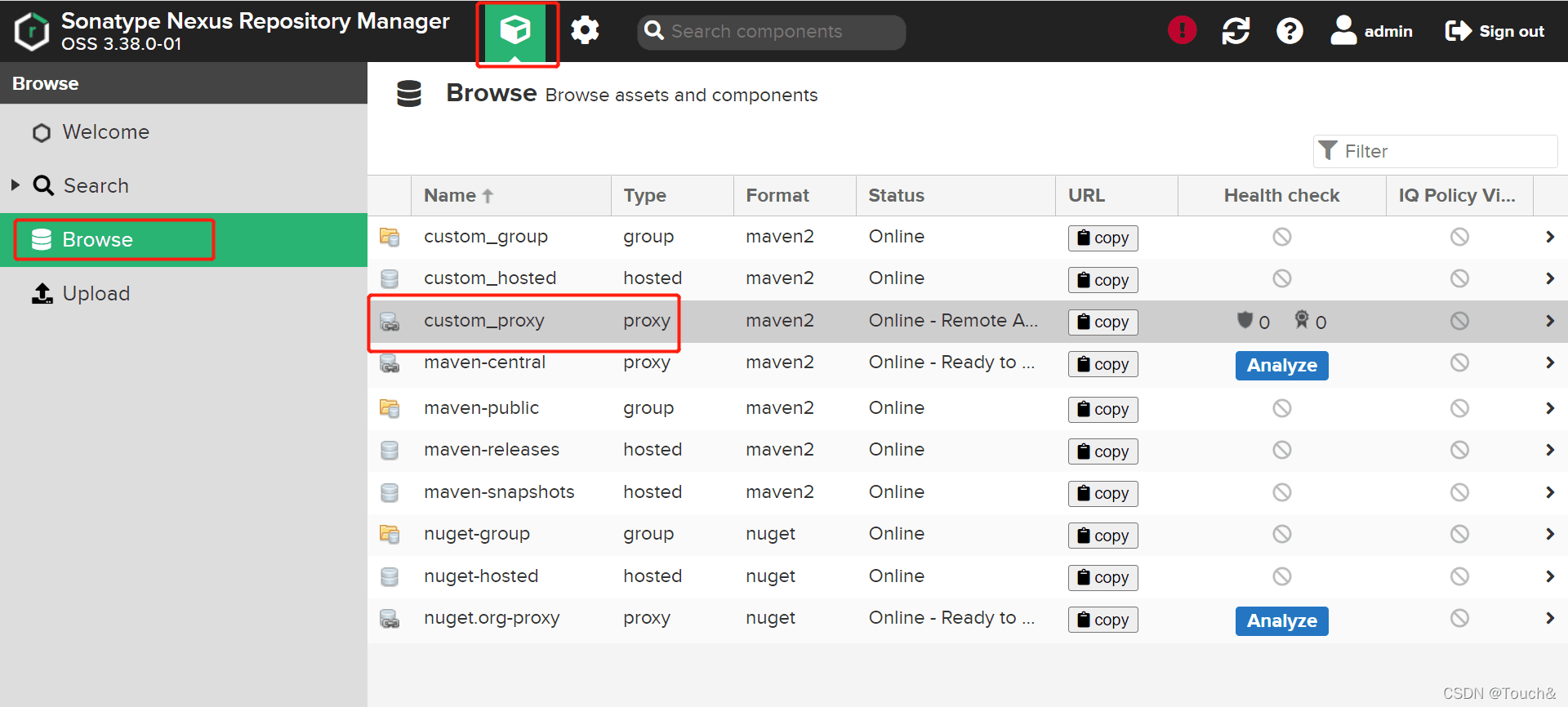The image size is (1568, 707).
Task: Click the custom_proxy repository icon
Action: coord(390,321)
